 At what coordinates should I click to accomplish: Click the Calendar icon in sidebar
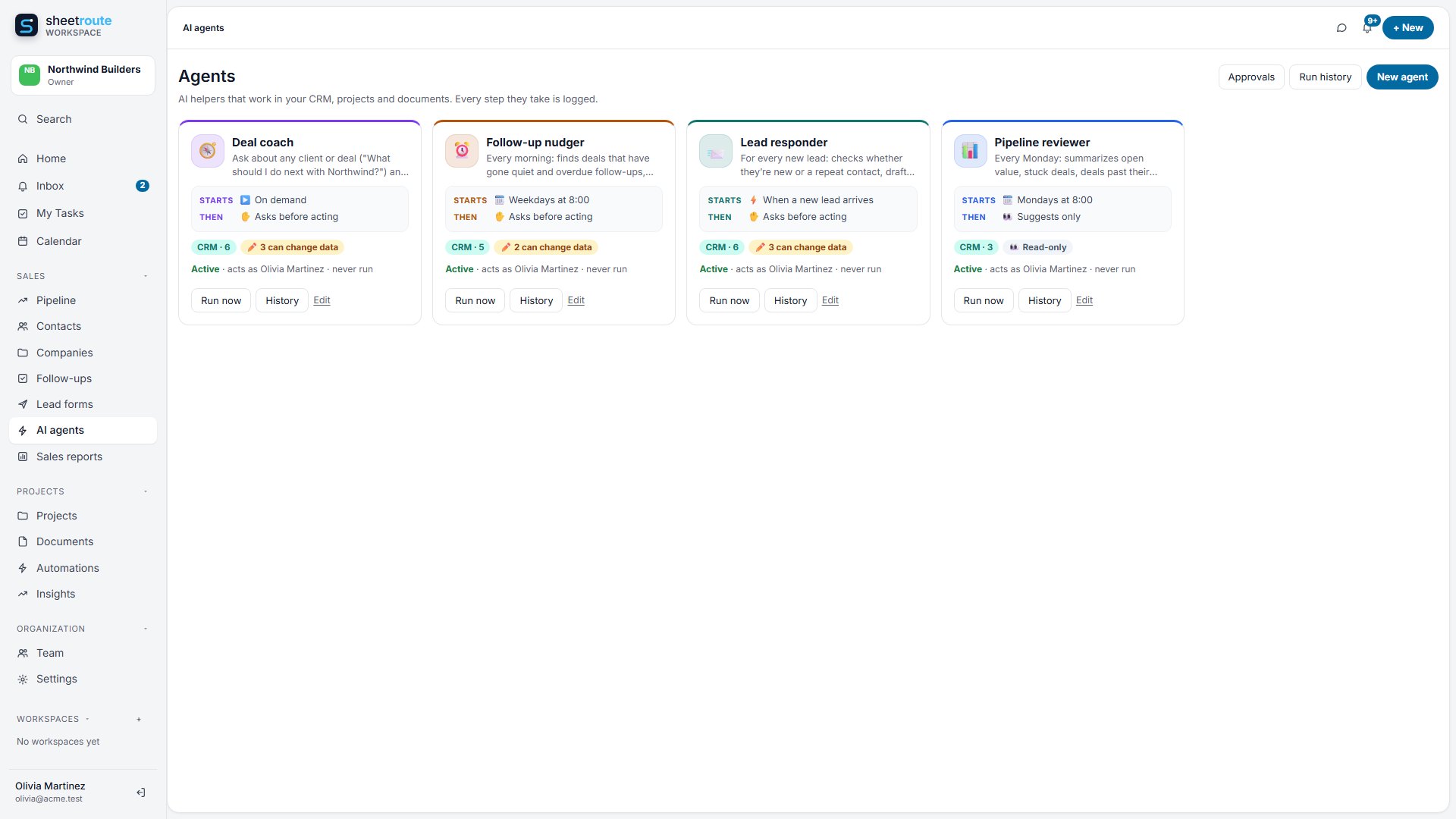[23, 241]
